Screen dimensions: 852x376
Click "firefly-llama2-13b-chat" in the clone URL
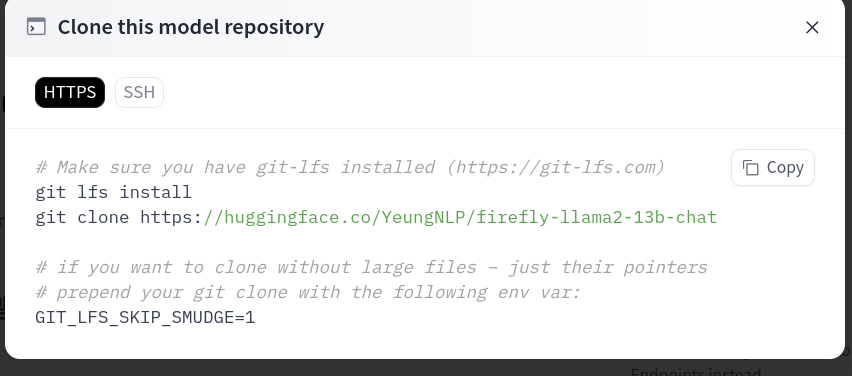point(598,217)
